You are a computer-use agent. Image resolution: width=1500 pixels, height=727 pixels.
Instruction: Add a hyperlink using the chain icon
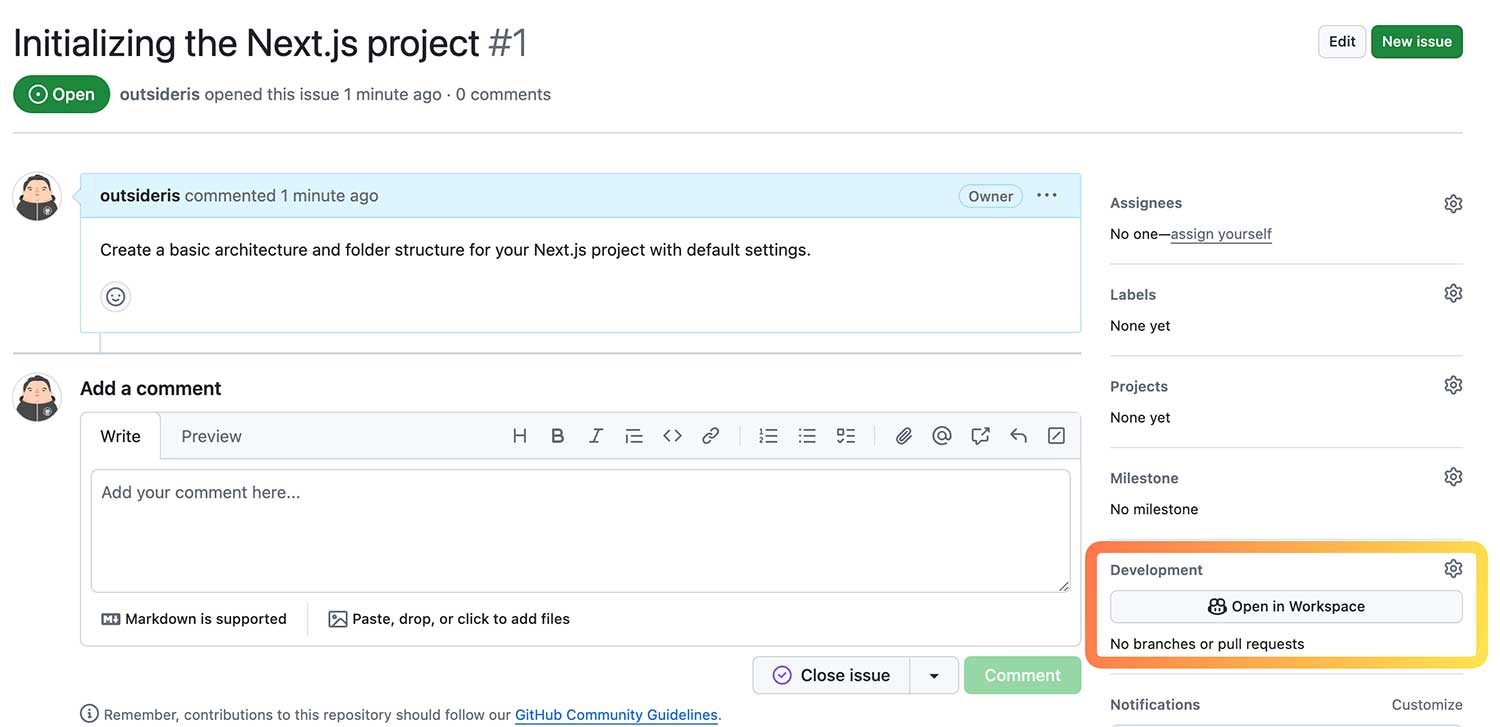[x=711, y=436]
